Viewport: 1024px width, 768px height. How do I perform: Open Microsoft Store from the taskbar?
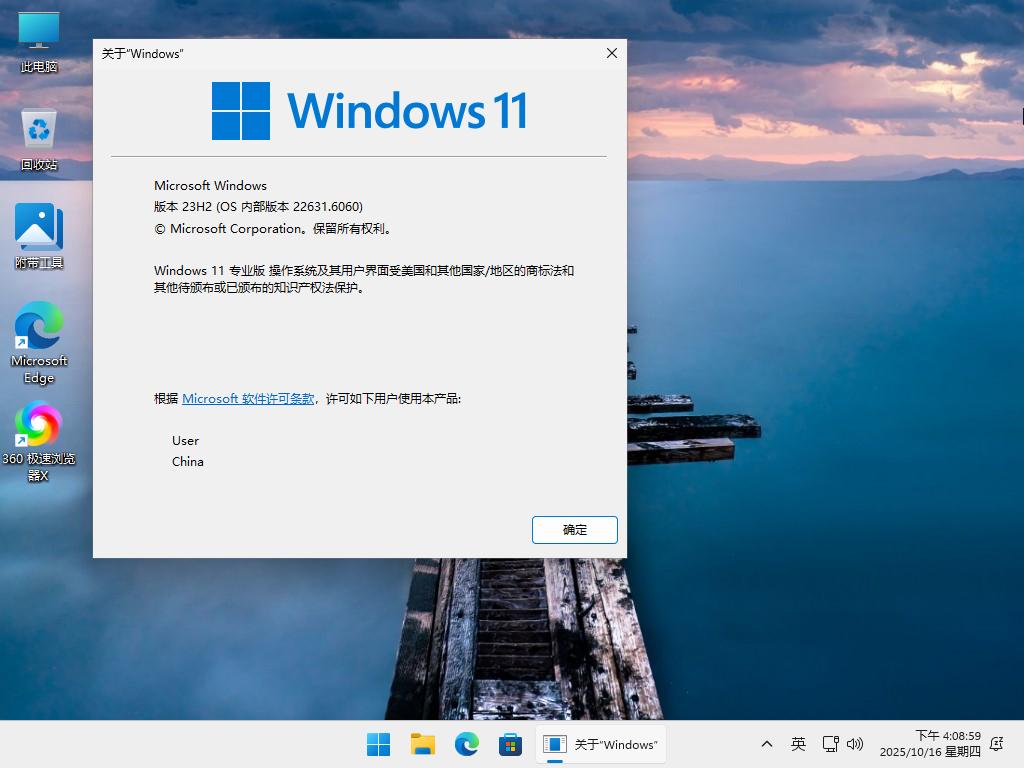coord(510,744)
